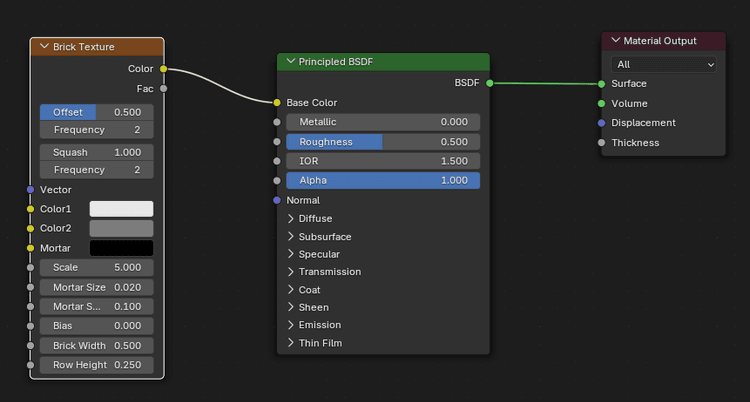Open the black Mortar color swatch
Image resolution: width=750 pixels, height=402 pixels.
pos(121,248)
